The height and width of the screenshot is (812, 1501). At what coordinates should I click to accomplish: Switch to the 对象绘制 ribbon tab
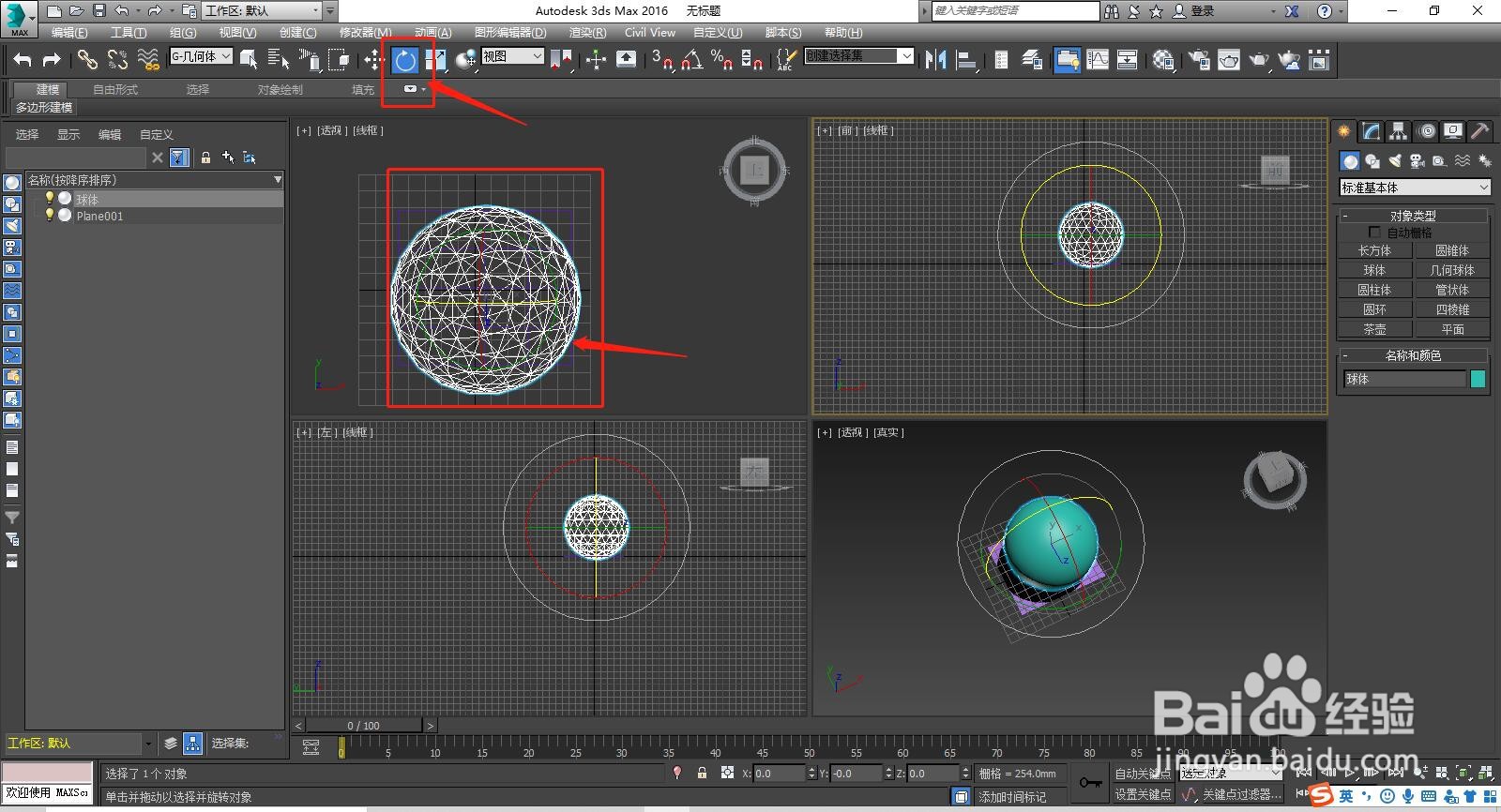[x=280, y=89]
